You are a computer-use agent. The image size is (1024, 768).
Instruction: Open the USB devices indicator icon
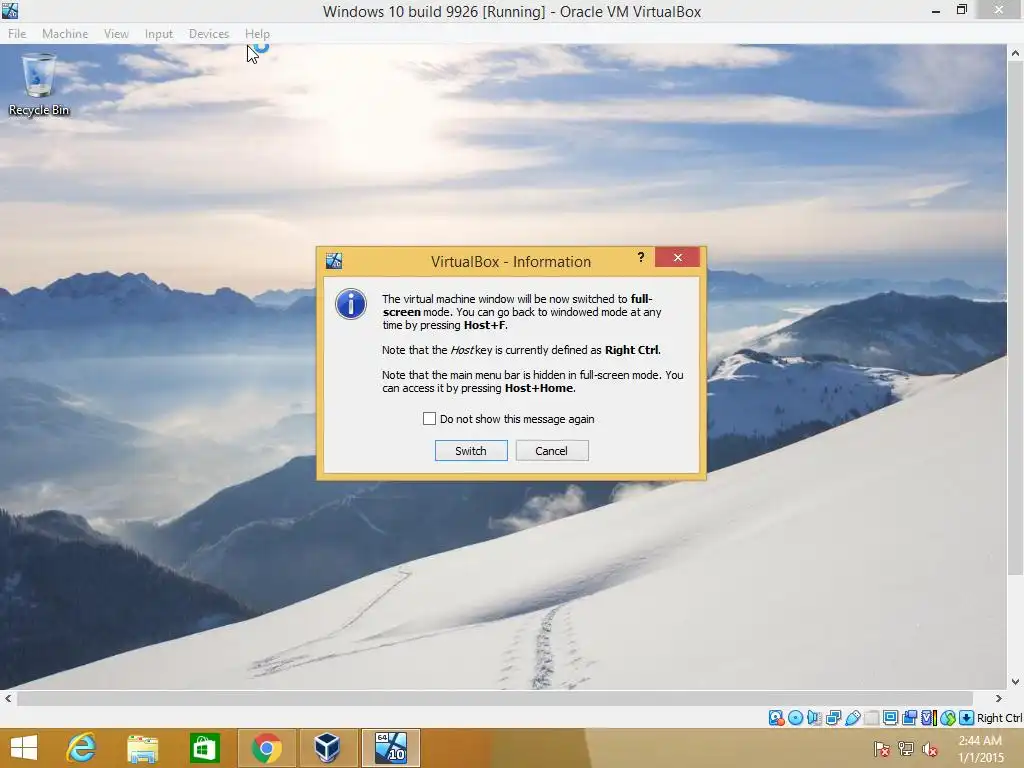pos(852,718)
